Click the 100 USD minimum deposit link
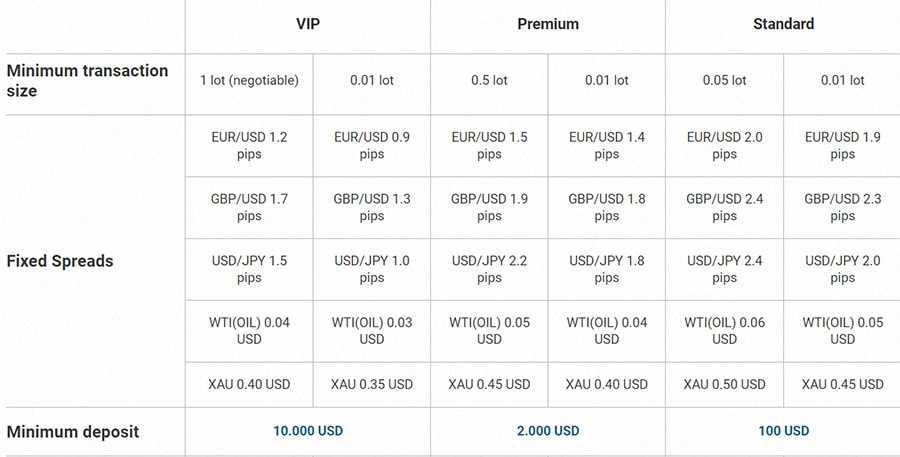 tap(783, 431)
